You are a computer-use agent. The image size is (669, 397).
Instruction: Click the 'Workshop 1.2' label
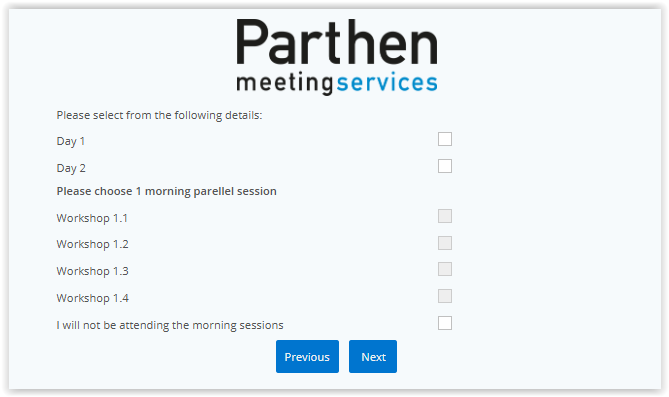tap(92, 245)
